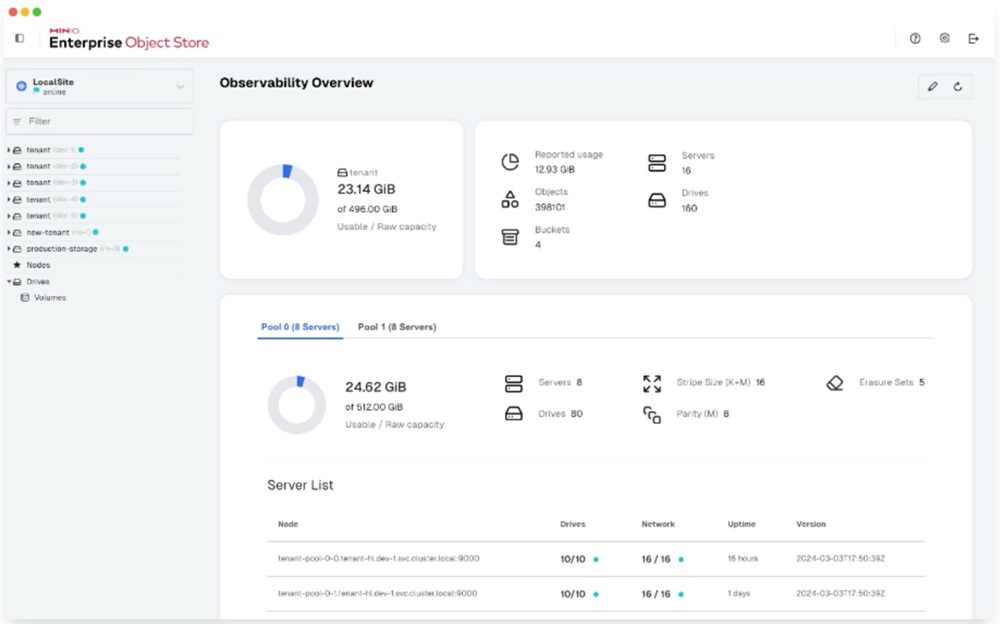Click the drive icon beside production-storage
Viewport: 1000px width, 624px height.
pos(17,249)
